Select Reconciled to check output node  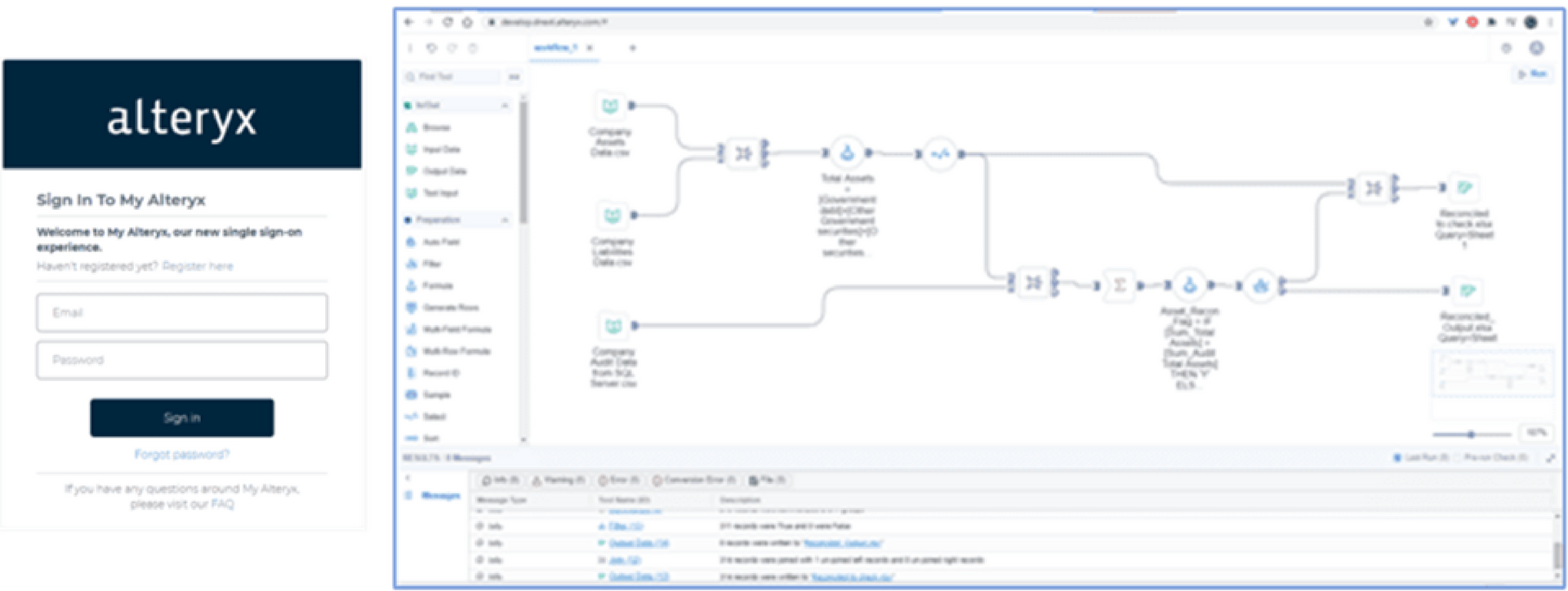1465,188
